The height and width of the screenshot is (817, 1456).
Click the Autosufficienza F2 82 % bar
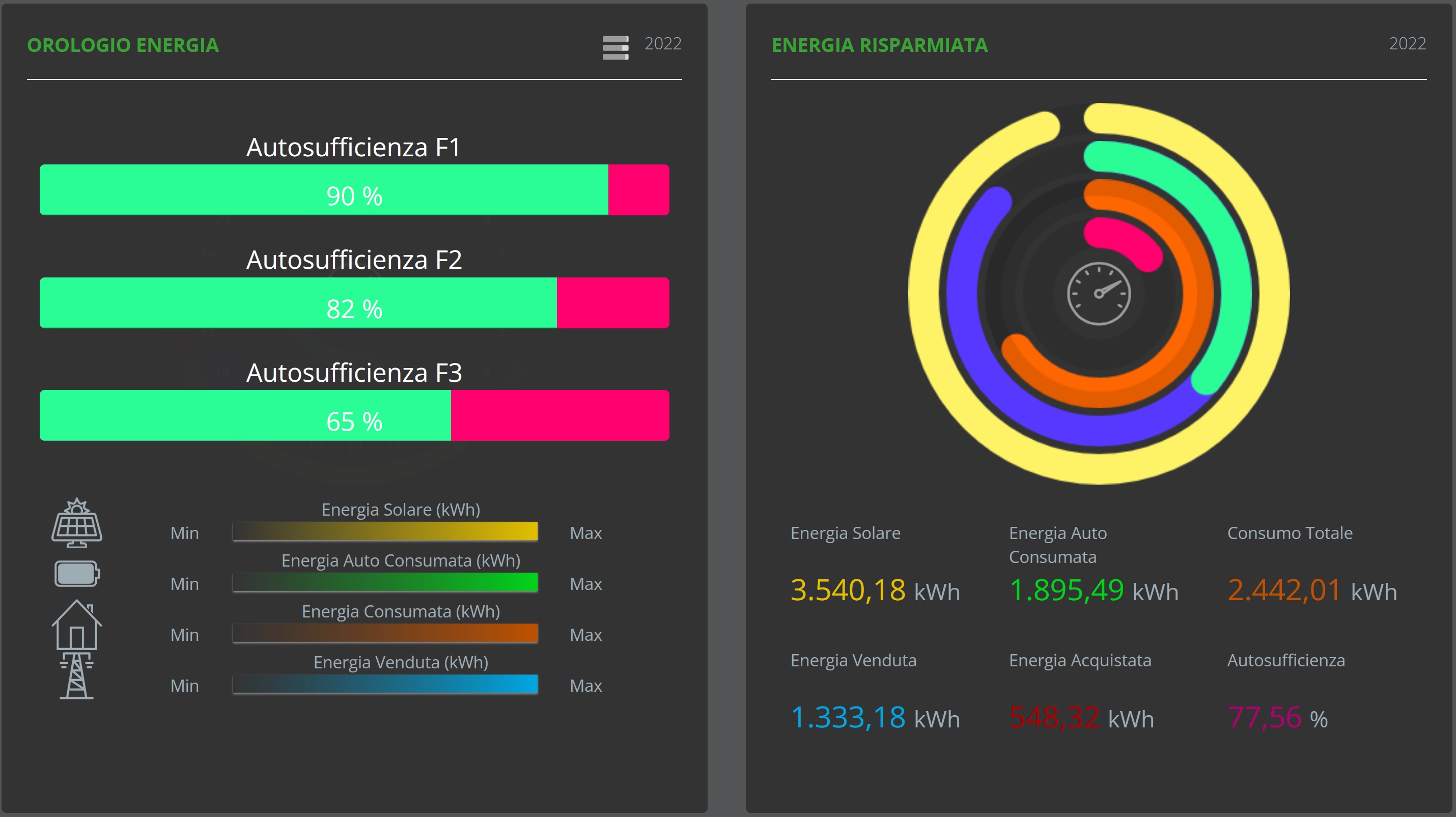tap(354, 303)
